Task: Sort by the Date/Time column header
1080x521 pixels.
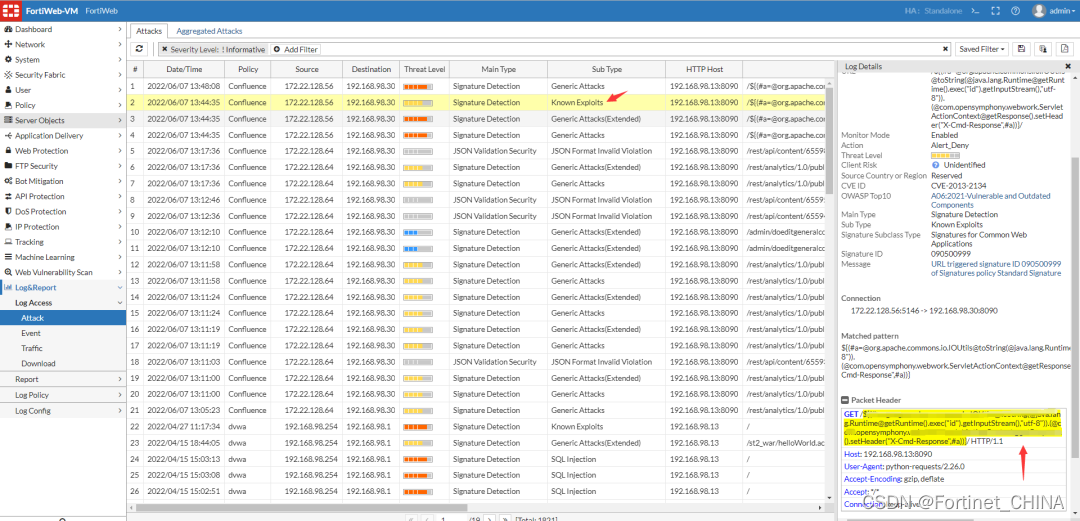Action: [x=185, y=70]
